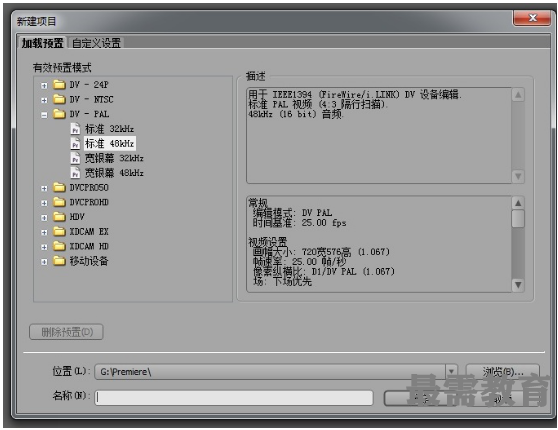Viewport: 558px width, 430px height.
Task: Expand the DVCPRO50 folder
Action: pos(44,188)
